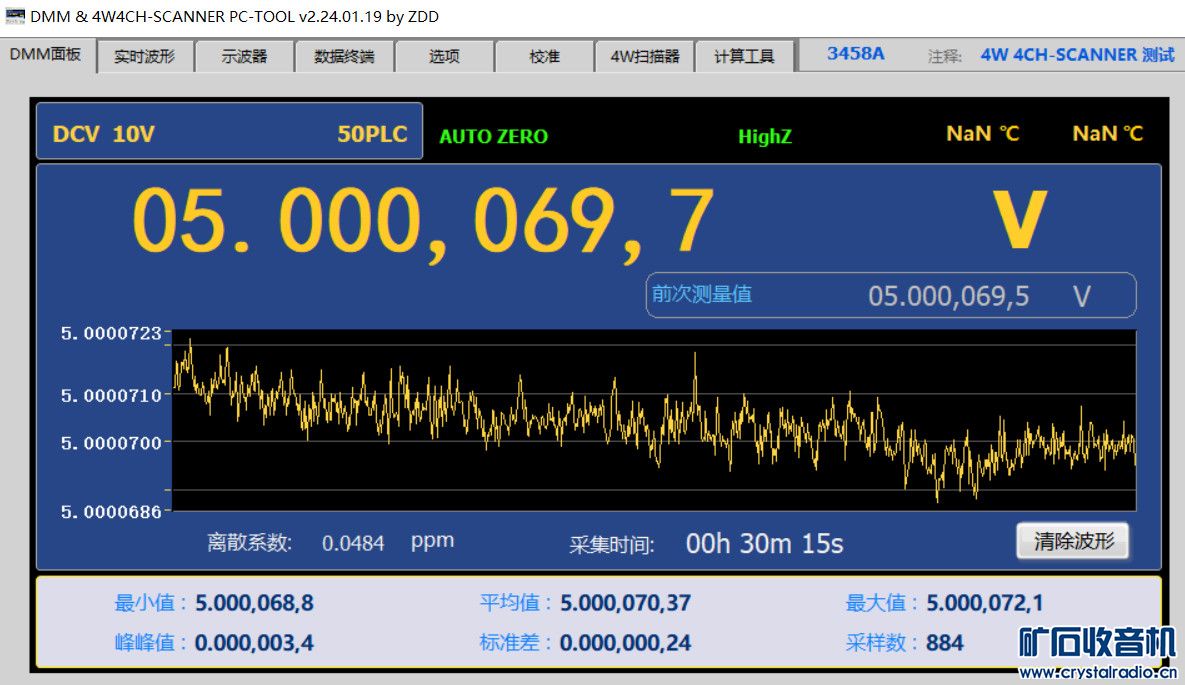
Task: Switch to the 校准 tab
Action: (544, 56)
